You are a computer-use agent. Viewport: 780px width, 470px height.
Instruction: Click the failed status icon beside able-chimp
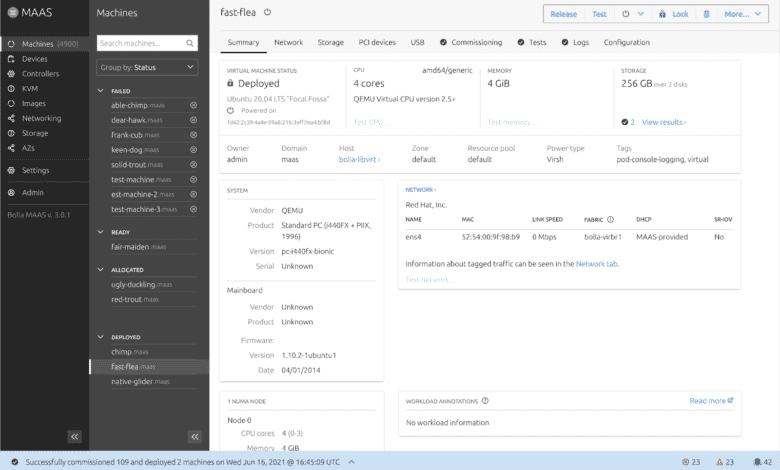pyautogui.click(x=194, y=105)
